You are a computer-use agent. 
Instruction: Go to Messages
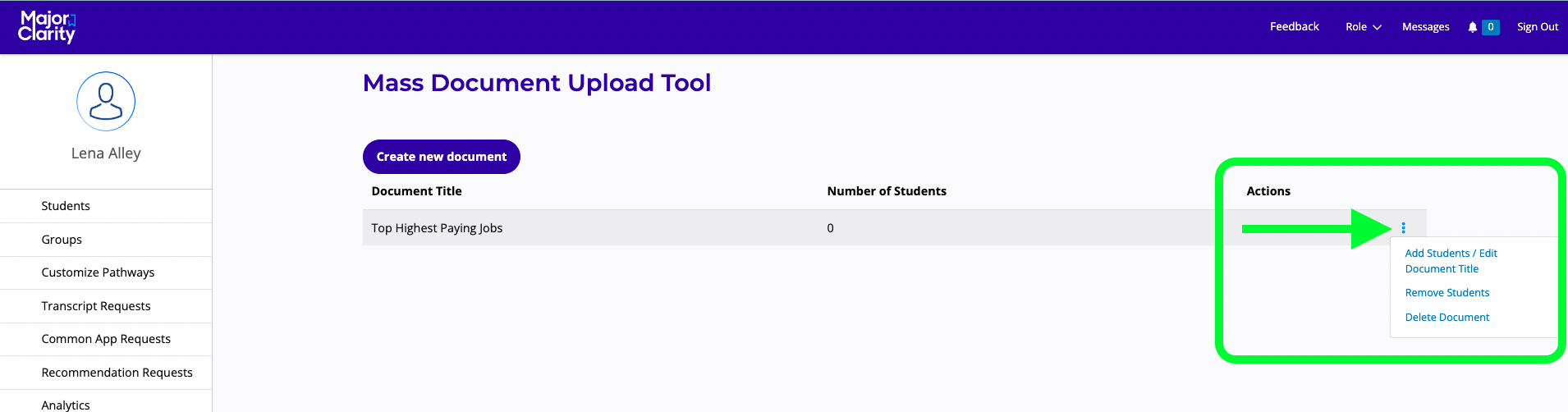pos(1425,27)
